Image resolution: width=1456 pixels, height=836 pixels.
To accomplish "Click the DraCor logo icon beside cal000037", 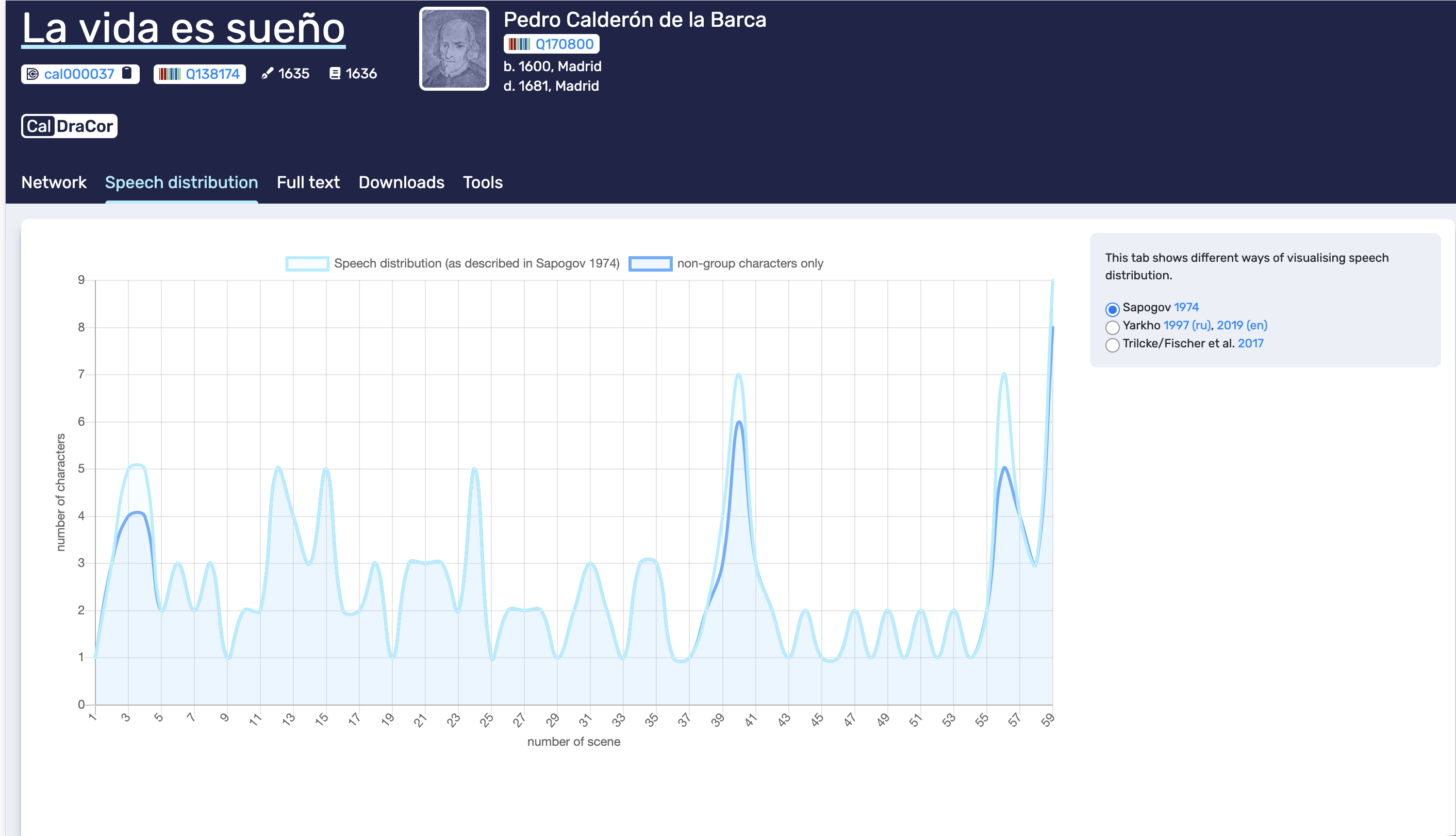I will pyautogui.click(x=32, y=74).
